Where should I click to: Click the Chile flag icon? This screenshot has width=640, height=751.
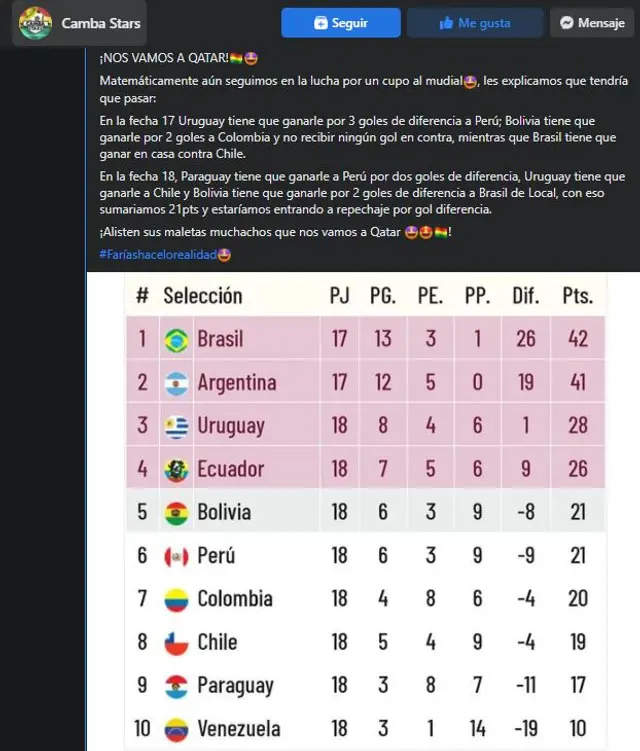click(176, 642)
